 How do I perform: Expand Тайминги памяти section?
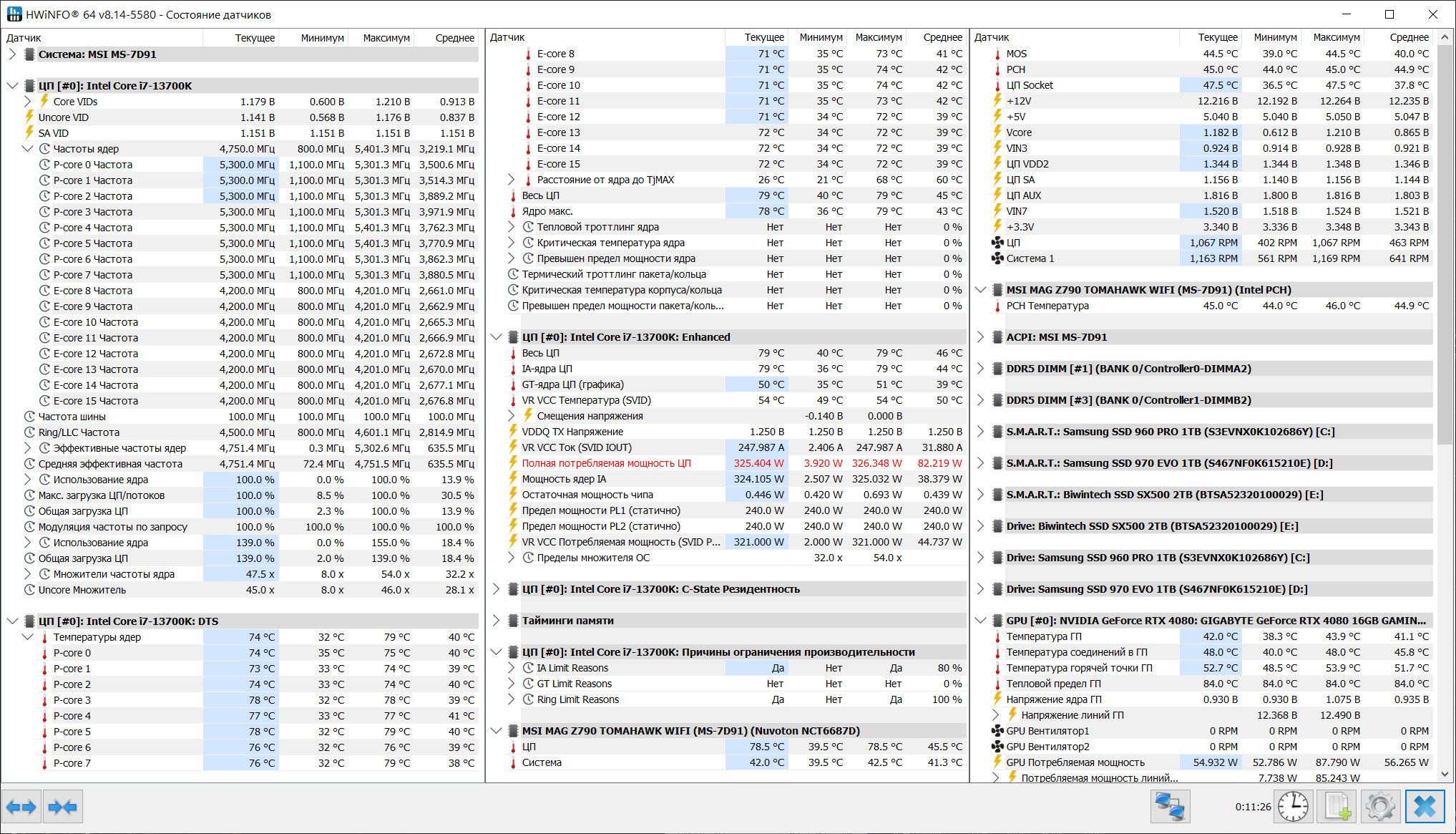[497, 621]
